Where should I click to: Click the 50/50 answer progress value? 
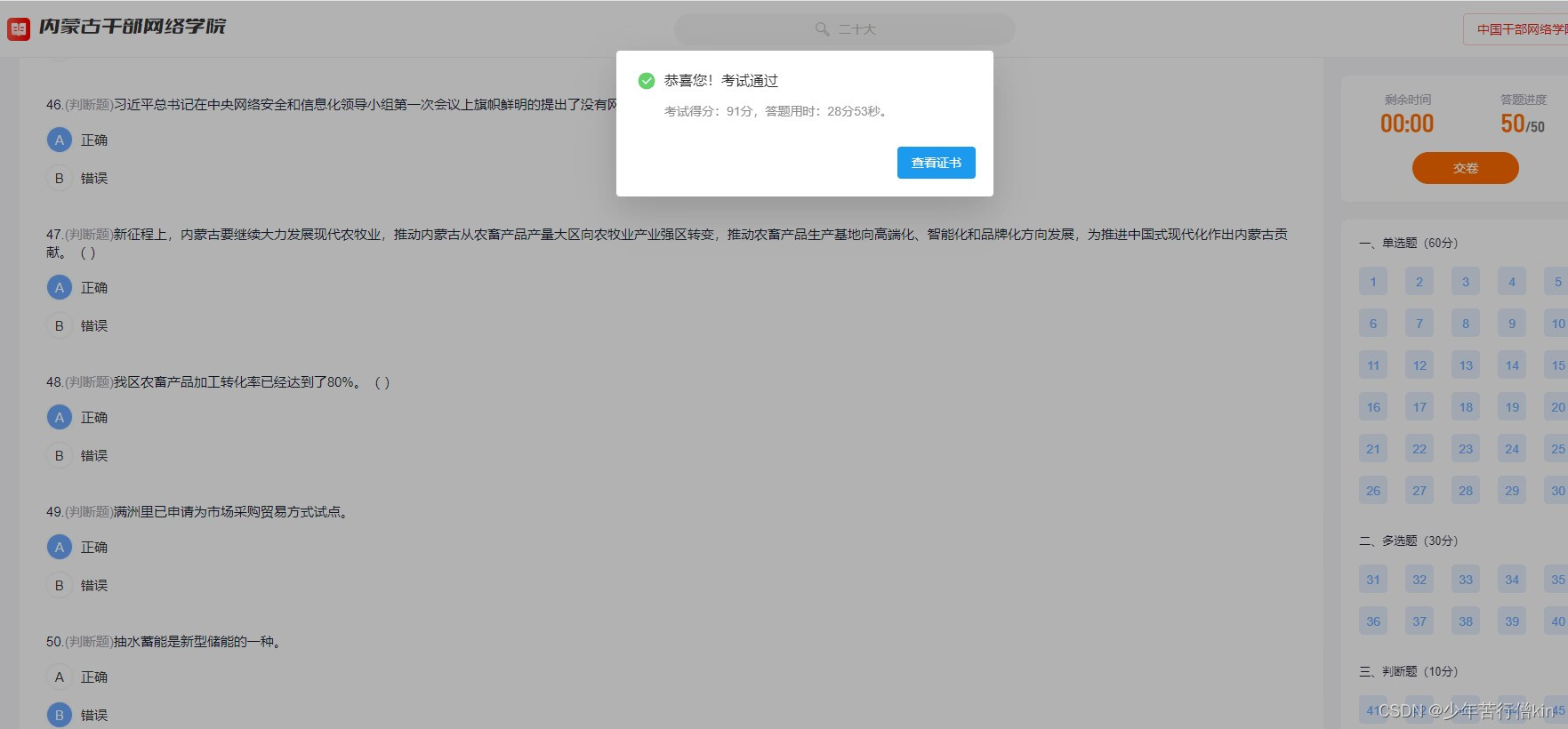click(x=1523, y=124)
